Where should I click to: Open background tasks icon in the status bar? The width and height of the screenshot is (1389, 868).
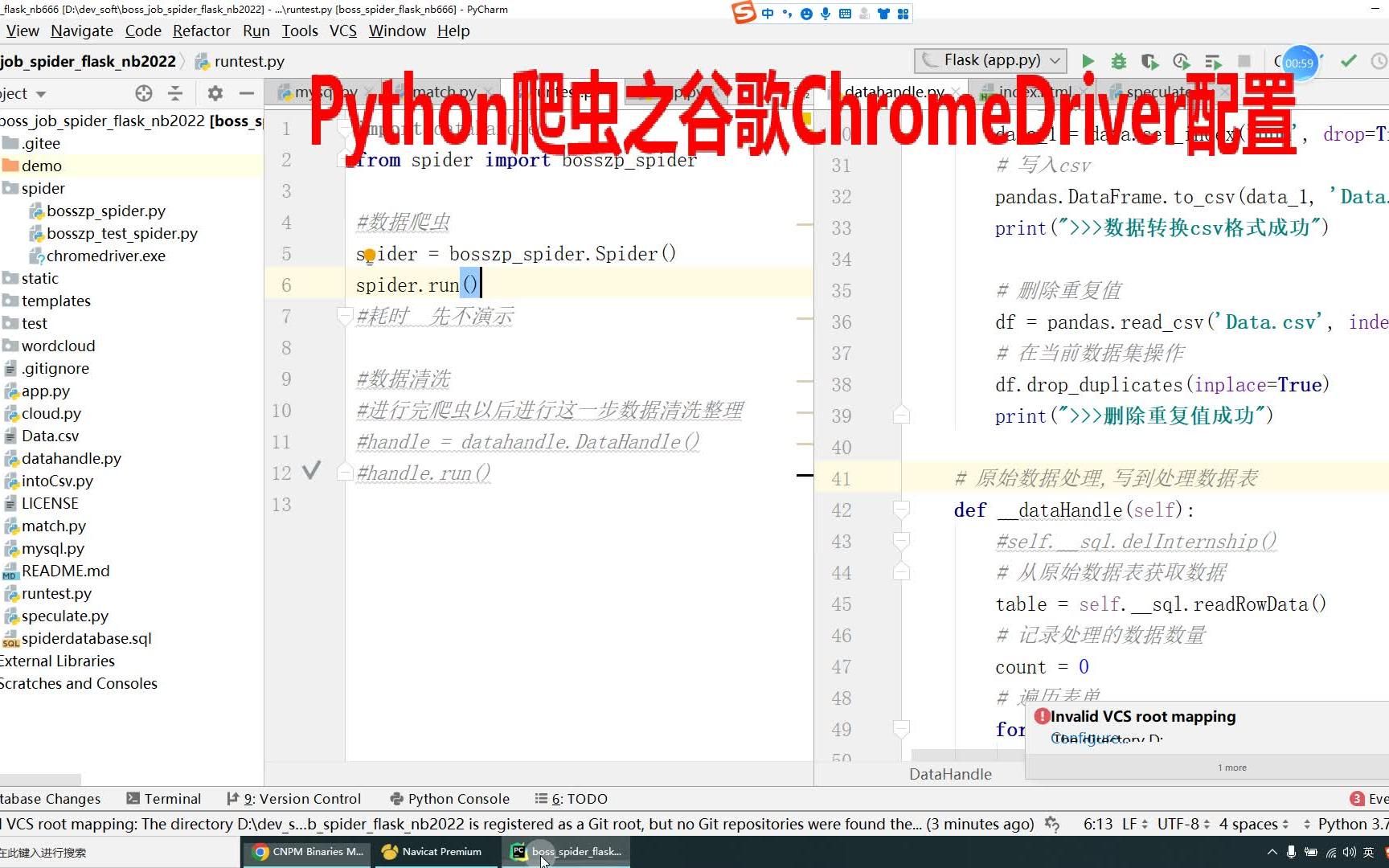pos(1051,824)
